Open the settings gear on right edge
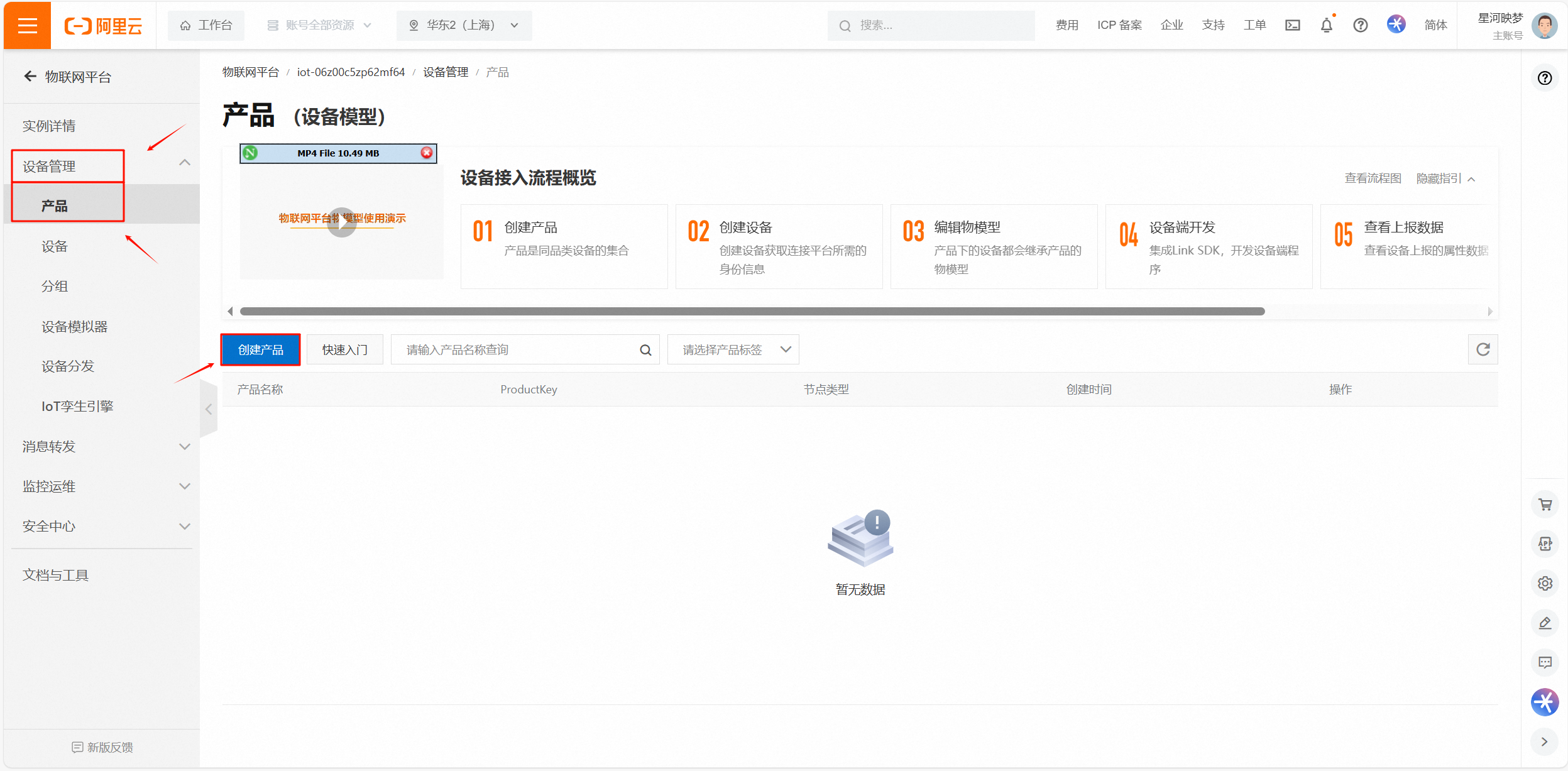Viewport: 1568px width, 771px height. tap(1545, 583)
